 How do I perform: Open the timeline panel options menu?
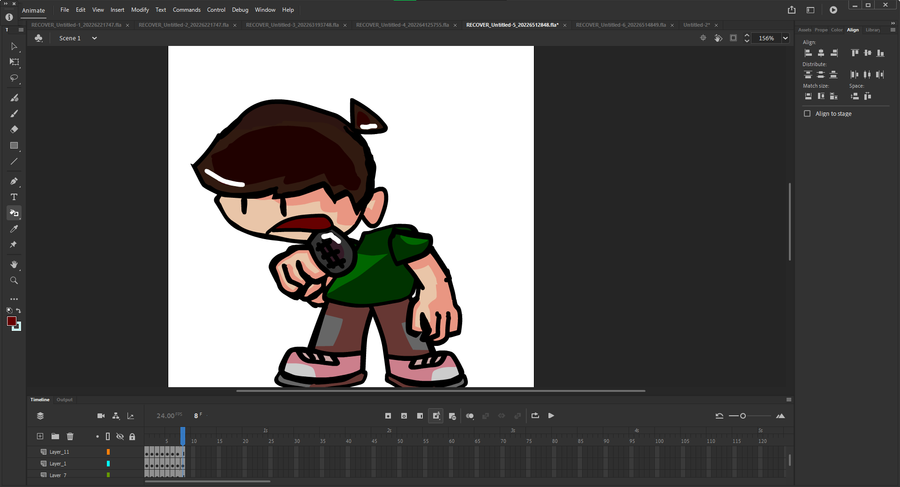tap(789, 400)
